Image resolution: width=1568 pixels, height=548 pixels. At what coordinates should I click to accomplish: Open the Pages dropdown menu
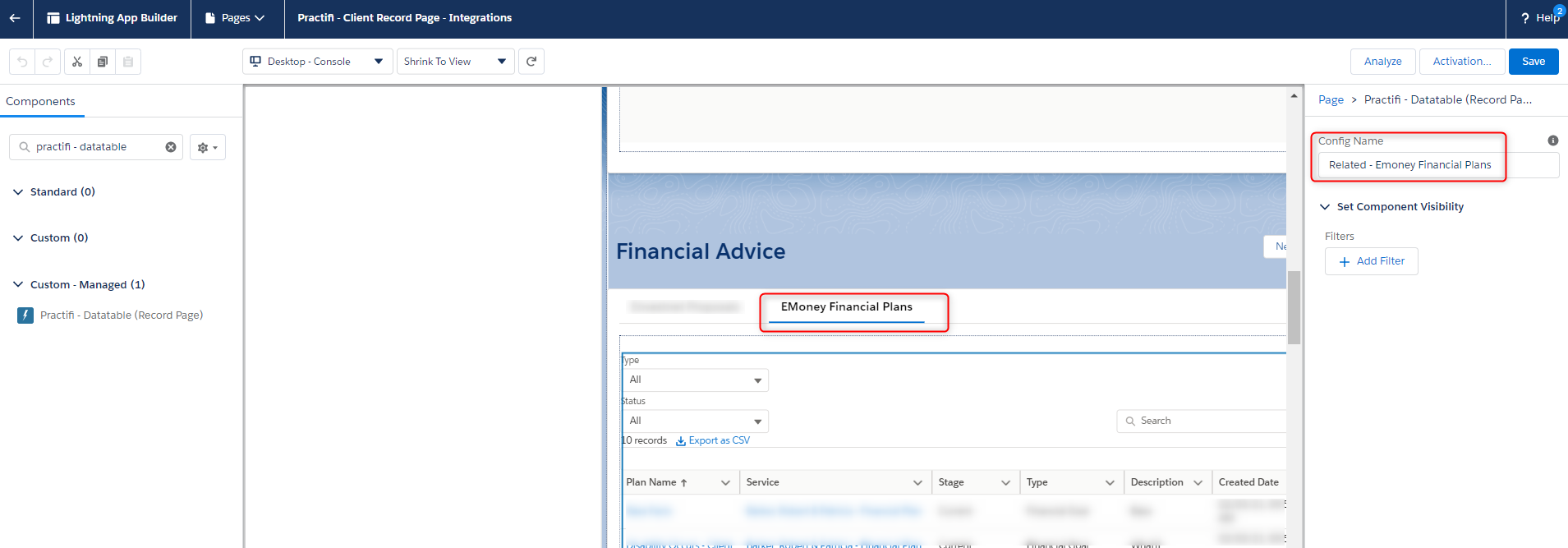[235, 17]
